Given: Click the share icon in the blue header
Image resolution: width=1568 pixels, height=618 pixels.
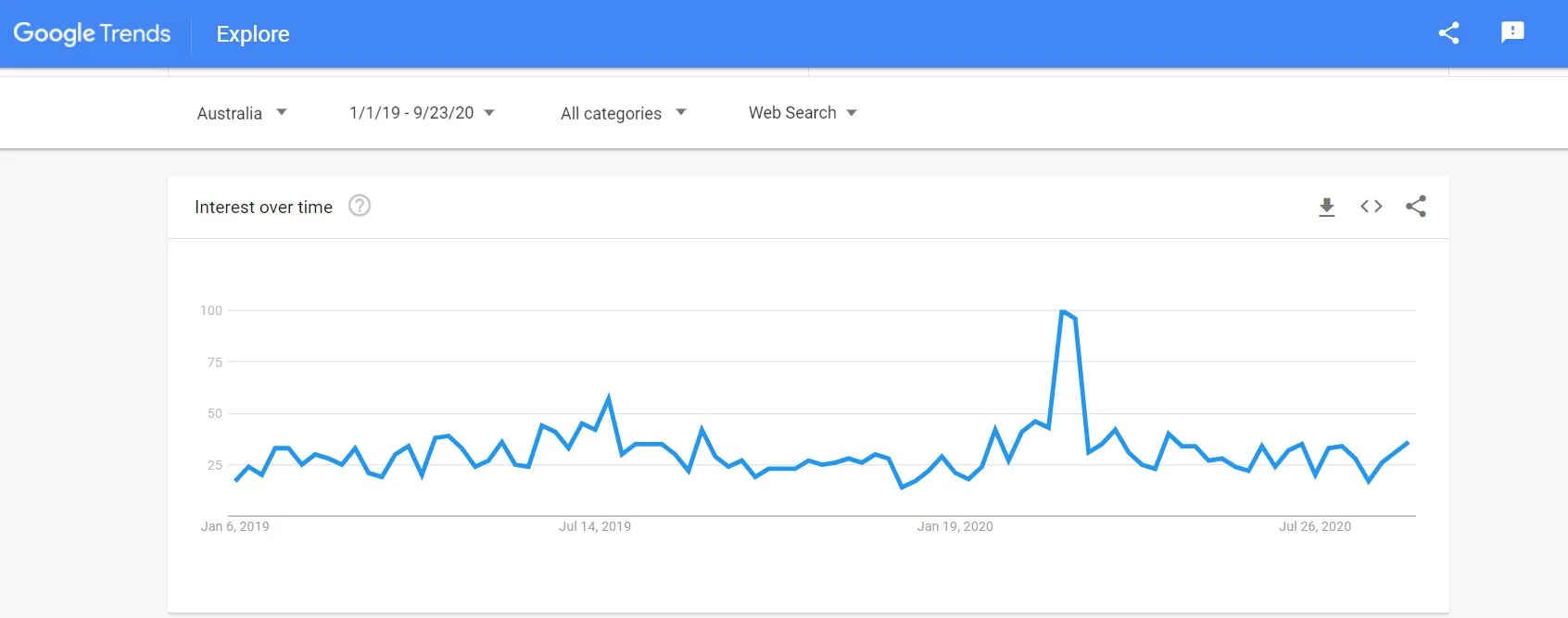Looking at the screenshot, I should (1448, 32).
